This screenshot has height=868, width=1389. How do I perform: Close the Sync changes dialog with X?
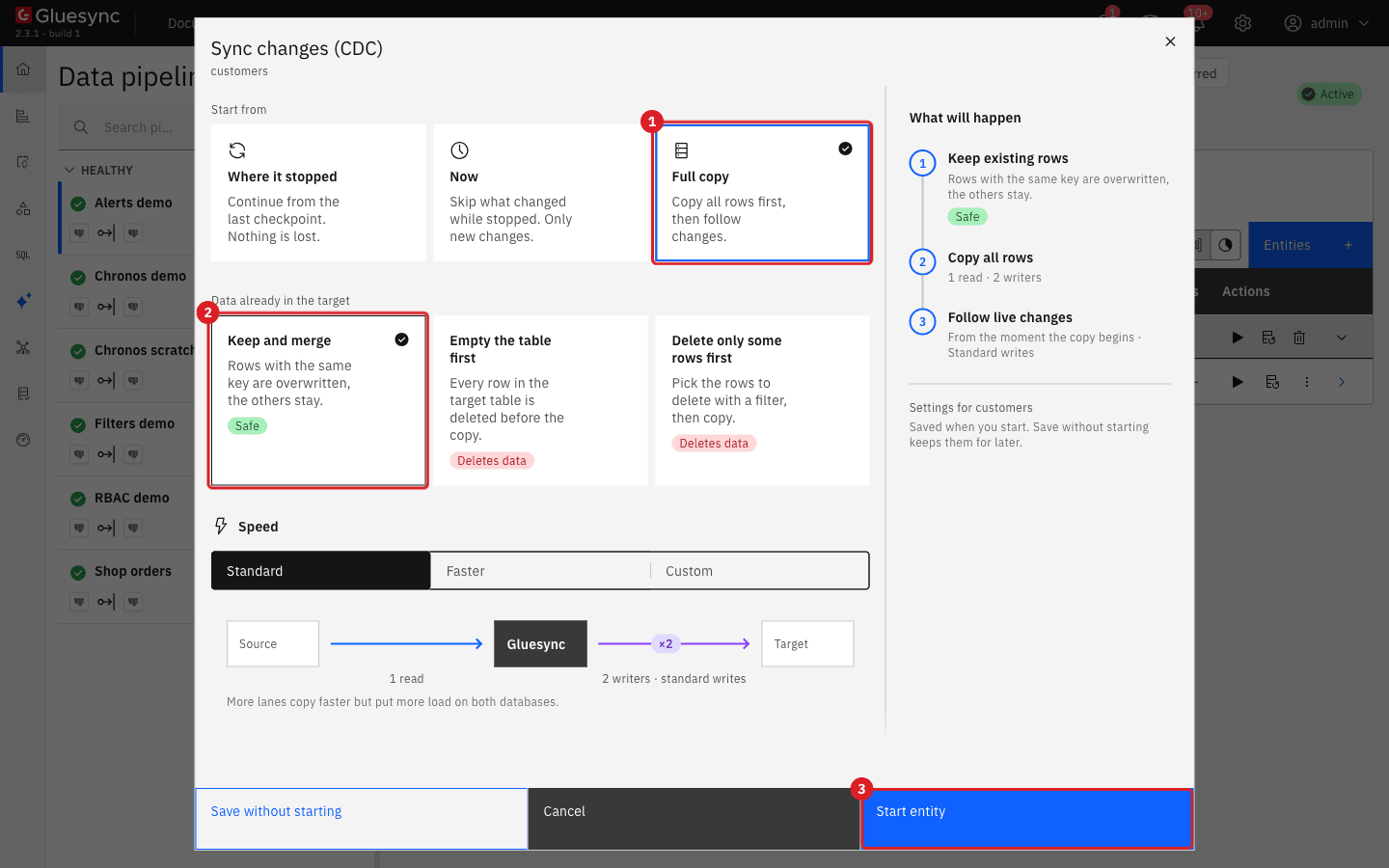[1170, 41]
